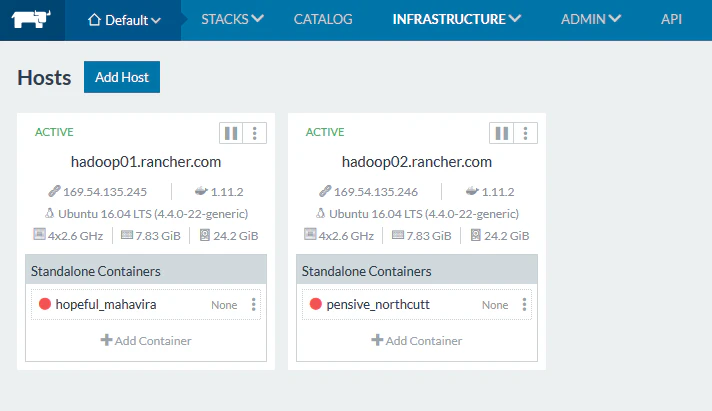Screen dimensions: 712x411
Task: Click 4x2.6 GHz value on hadoop02
Action: 346,236
